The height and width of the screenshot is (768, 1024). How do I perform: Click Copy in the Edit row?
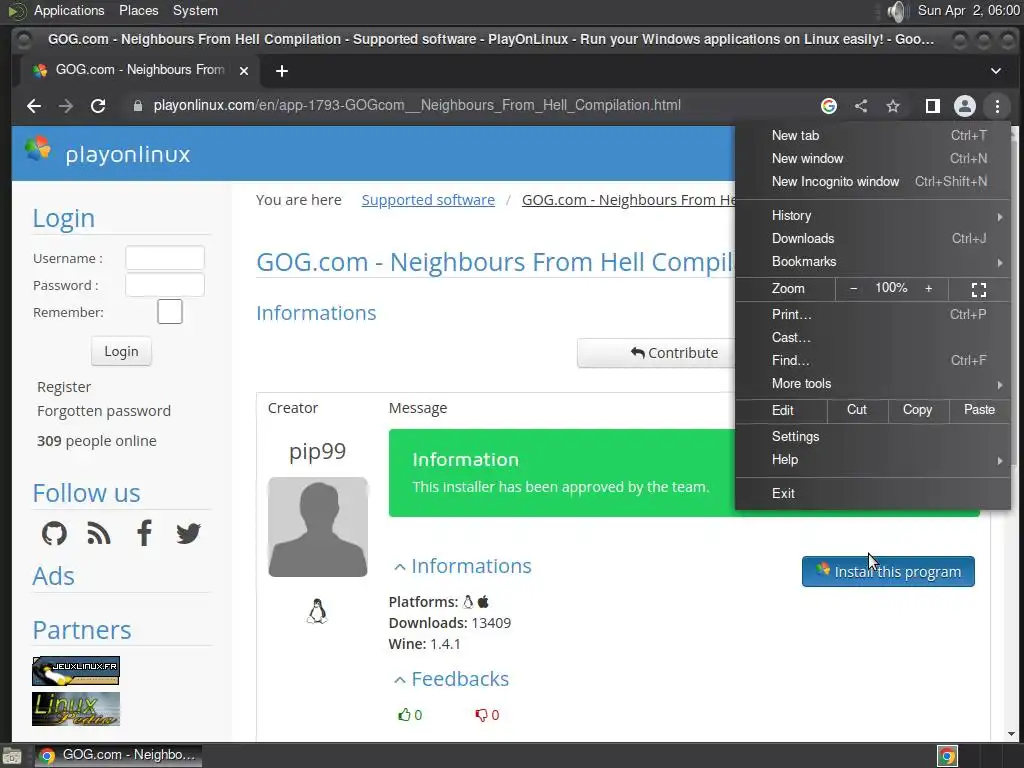click(918, 409)
